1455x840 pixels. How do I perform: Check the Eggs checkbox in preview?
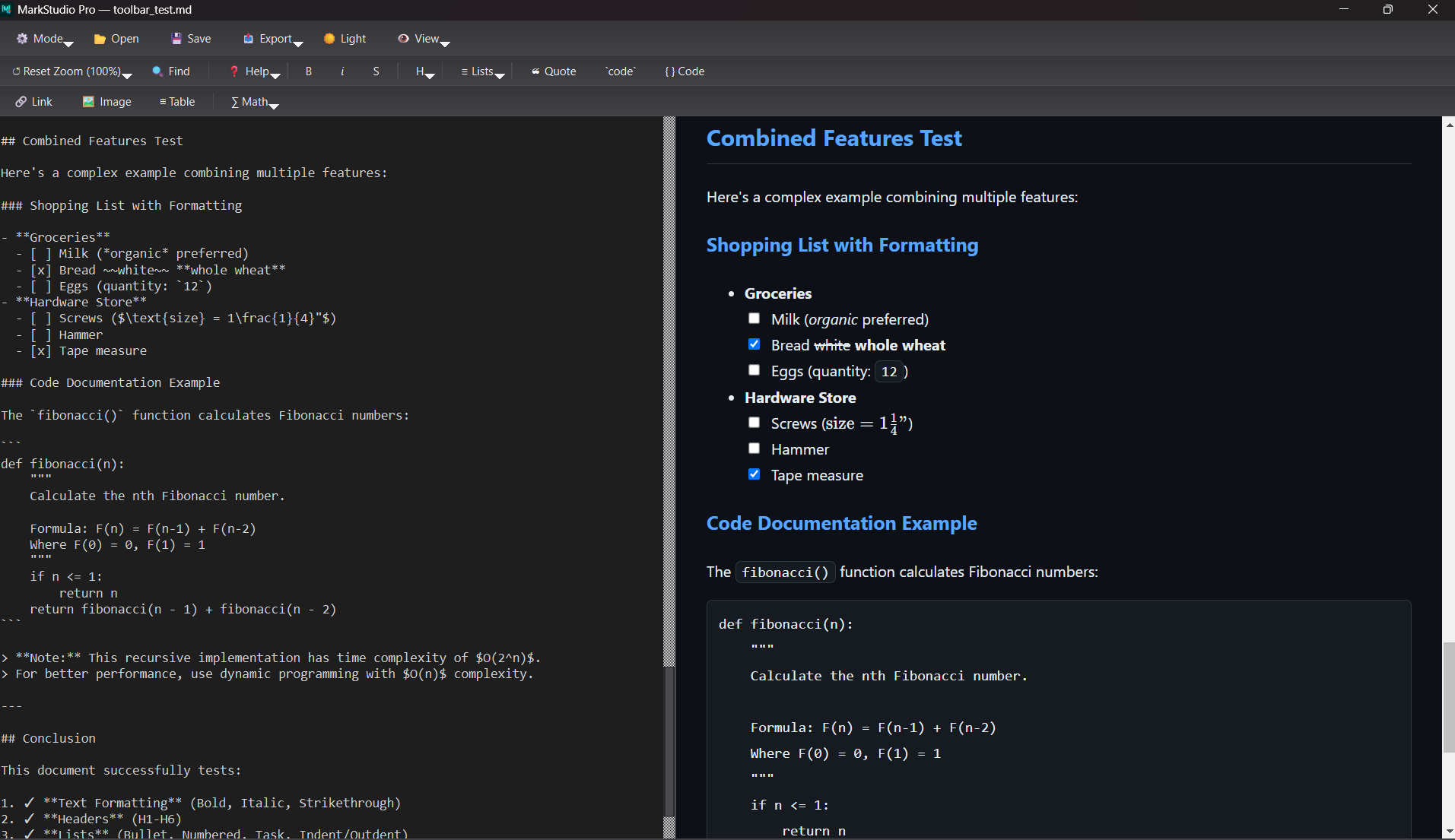point(754,370)
